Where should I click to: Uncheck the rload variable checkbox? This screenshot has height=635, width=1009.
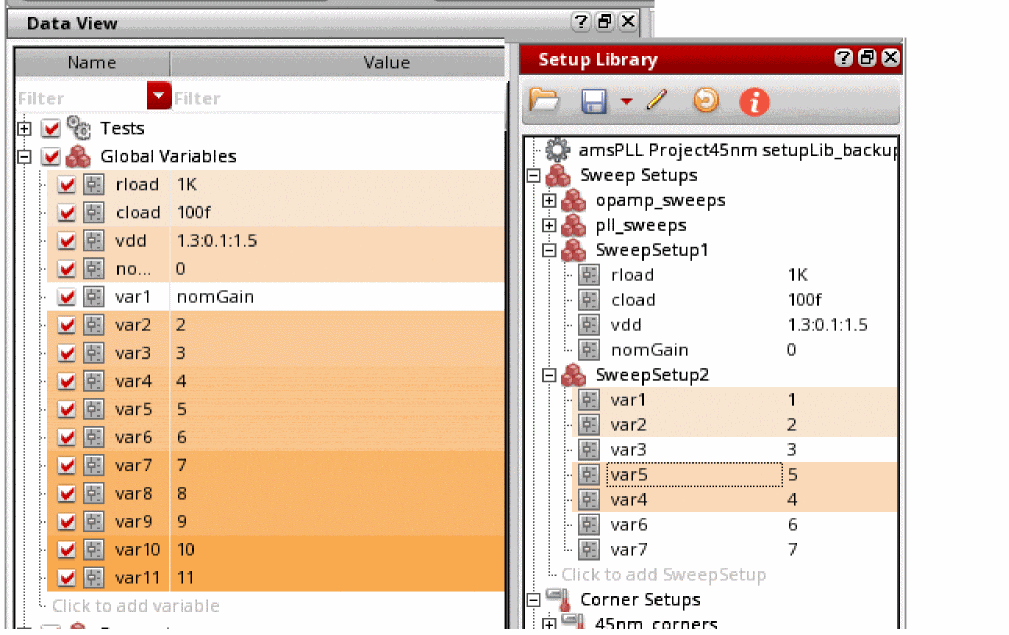coord(67,185)
